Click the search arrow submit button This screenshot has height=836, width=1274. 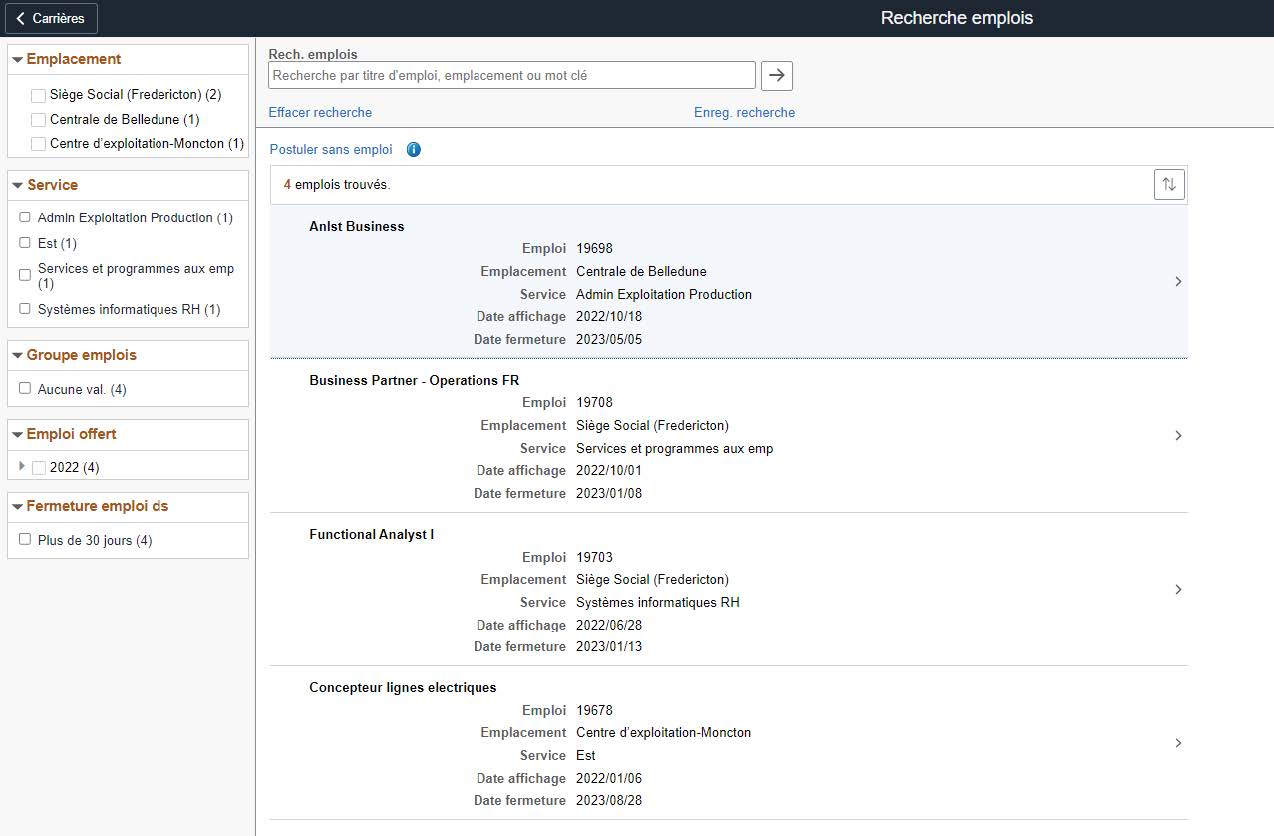pyautogui.click(x=777, y=76)
